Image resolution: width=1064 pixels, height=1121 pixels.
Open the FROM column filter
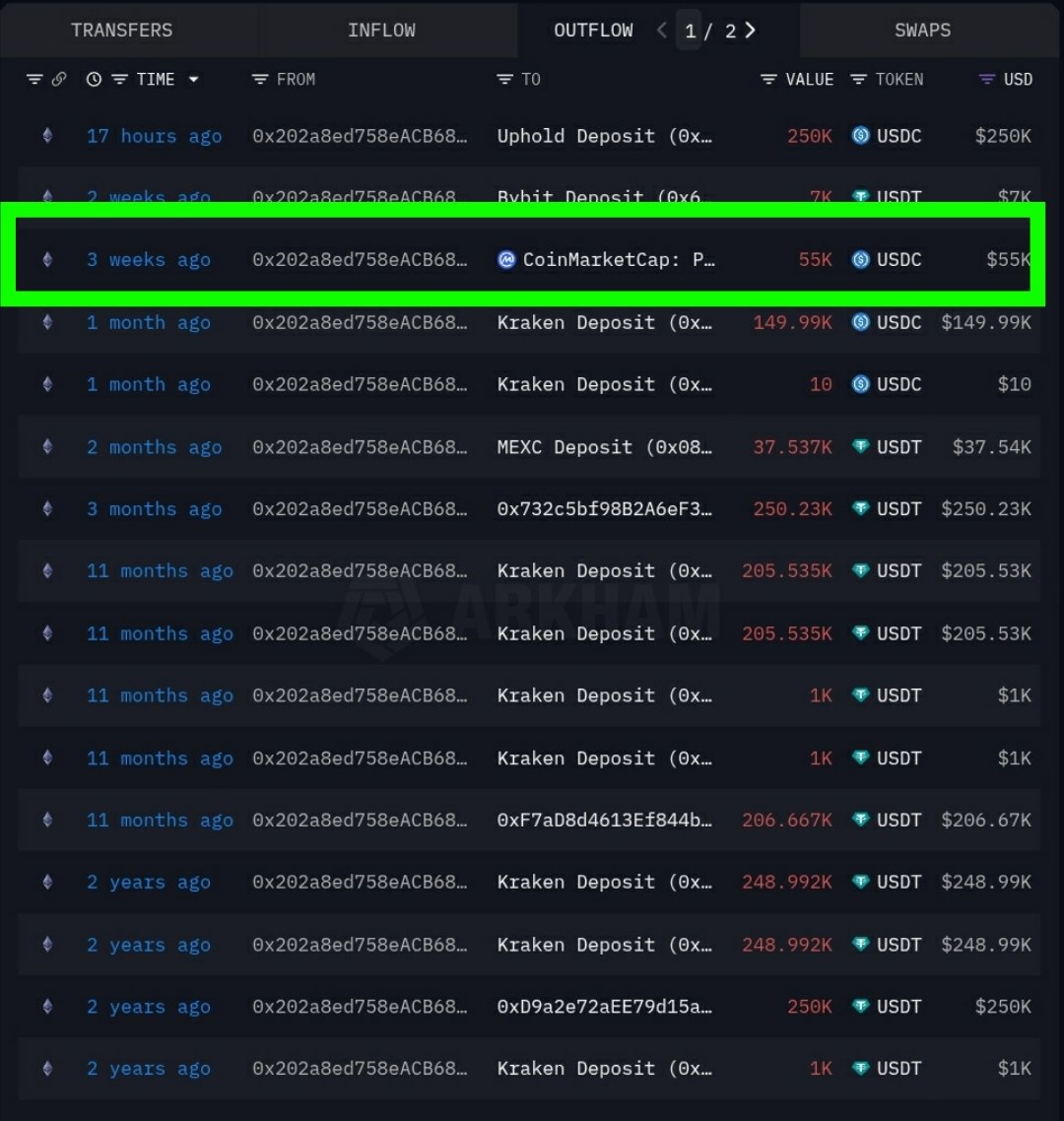click(260, 80)
